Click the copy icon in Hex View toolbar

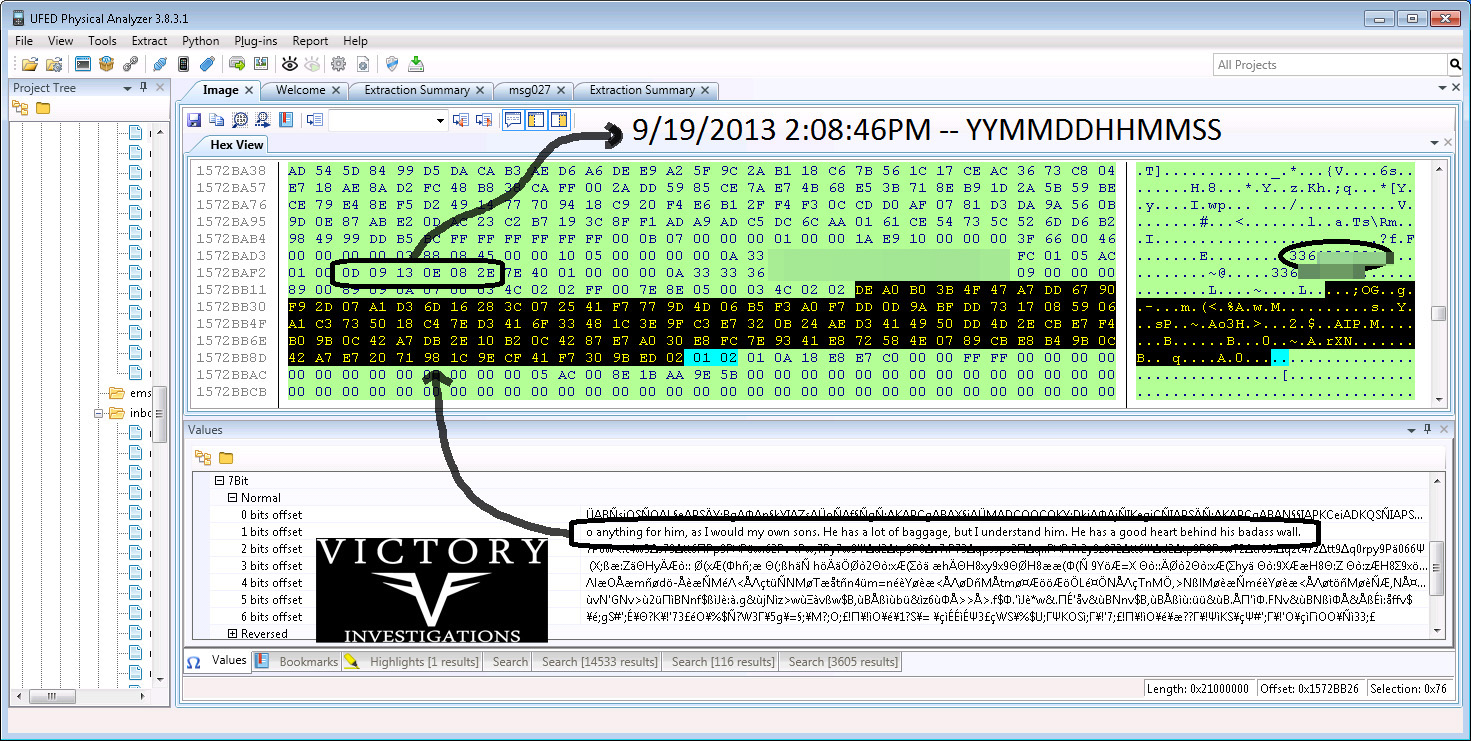(217, 120)
